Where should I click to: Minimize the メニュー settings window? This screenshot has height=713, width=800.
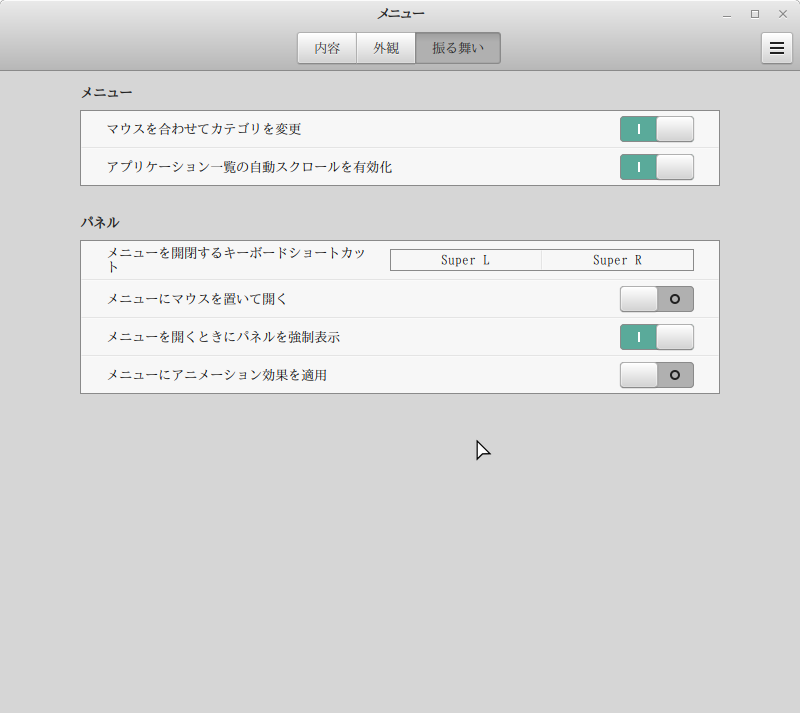click(x=727, y=14)
